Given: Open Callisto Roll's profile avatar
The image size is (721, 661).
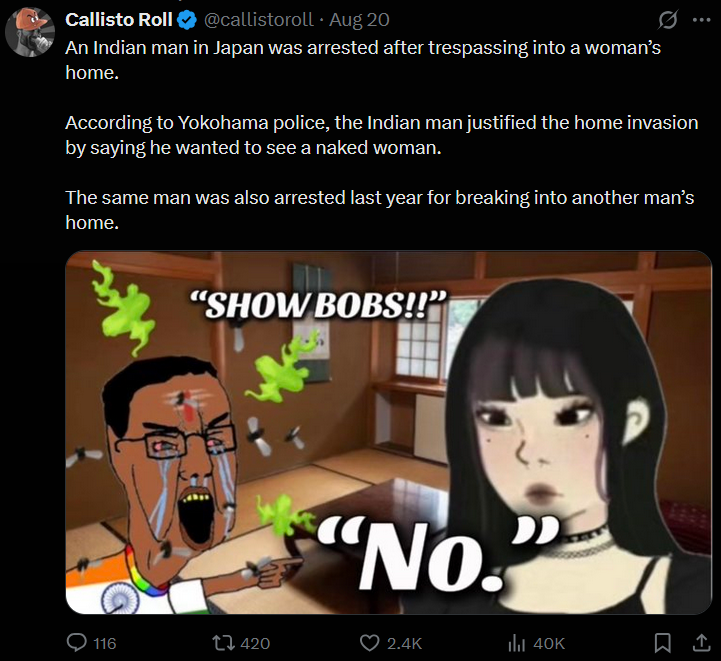Looking at the screenshot, I should pyautogui.click(x=30, y=32).
